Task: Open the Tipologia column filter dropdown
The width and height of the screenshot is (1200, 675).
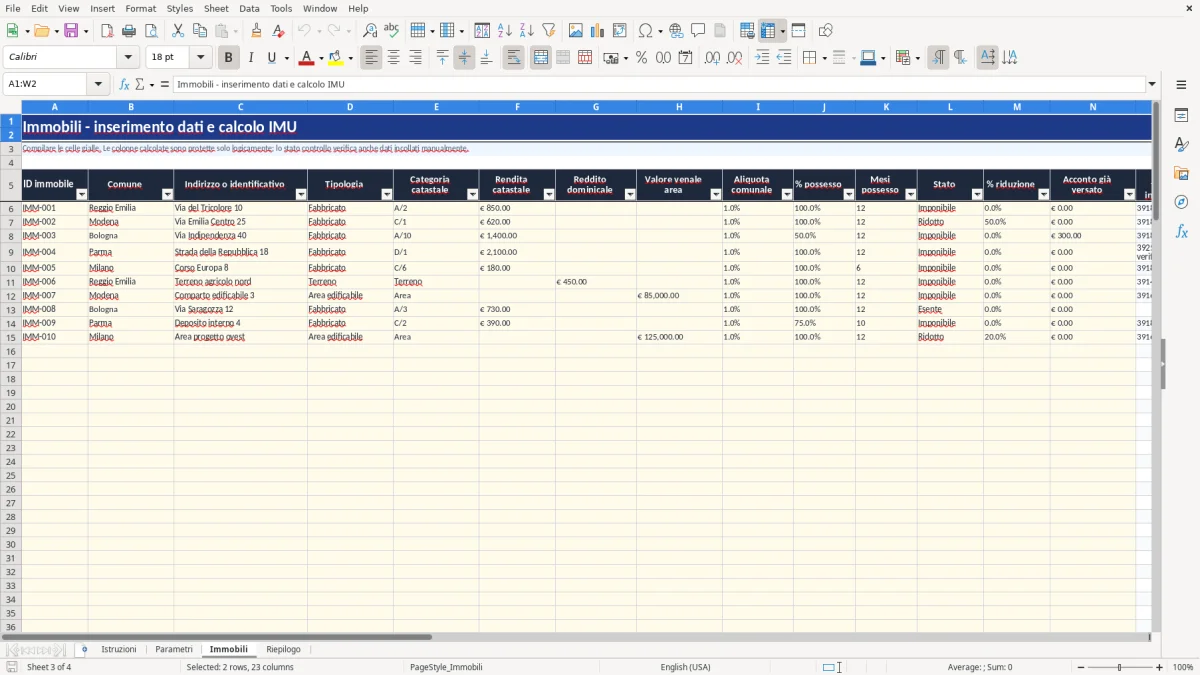Action: [387, 194]
